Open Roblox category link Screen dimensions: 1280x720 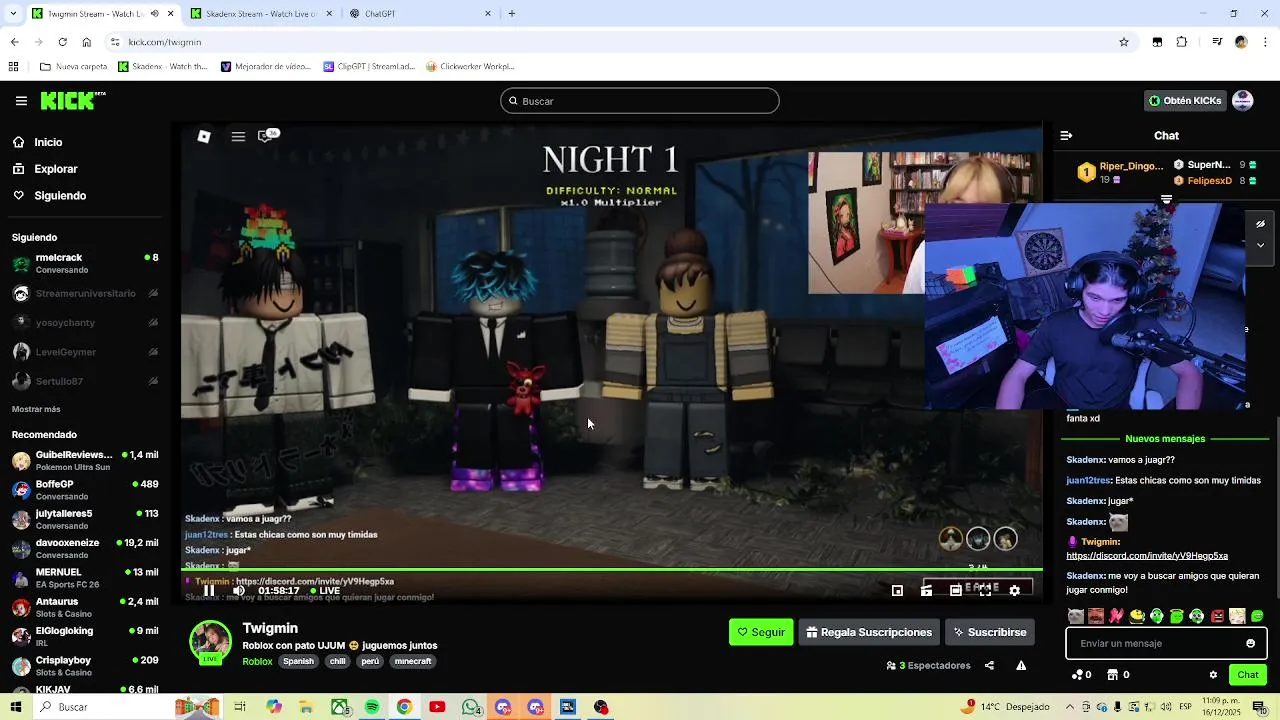click(257, 662)
